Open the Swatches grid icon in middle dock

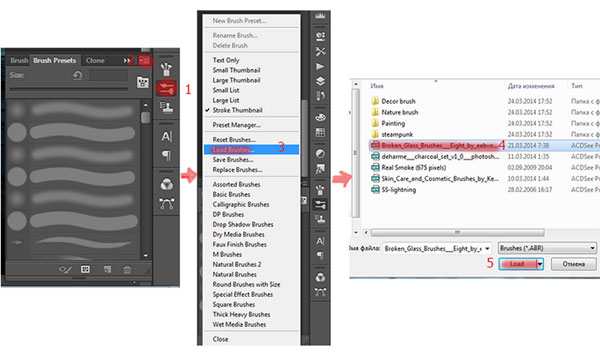[x=320, y=132]
